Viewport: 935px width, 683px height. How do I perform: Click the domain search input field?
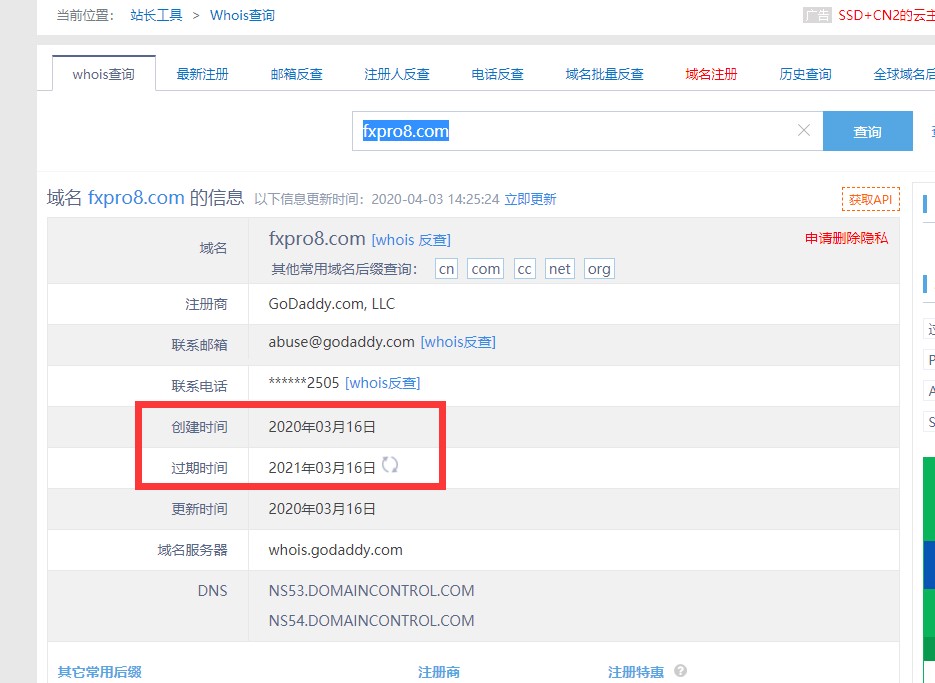tap(580, 131)
